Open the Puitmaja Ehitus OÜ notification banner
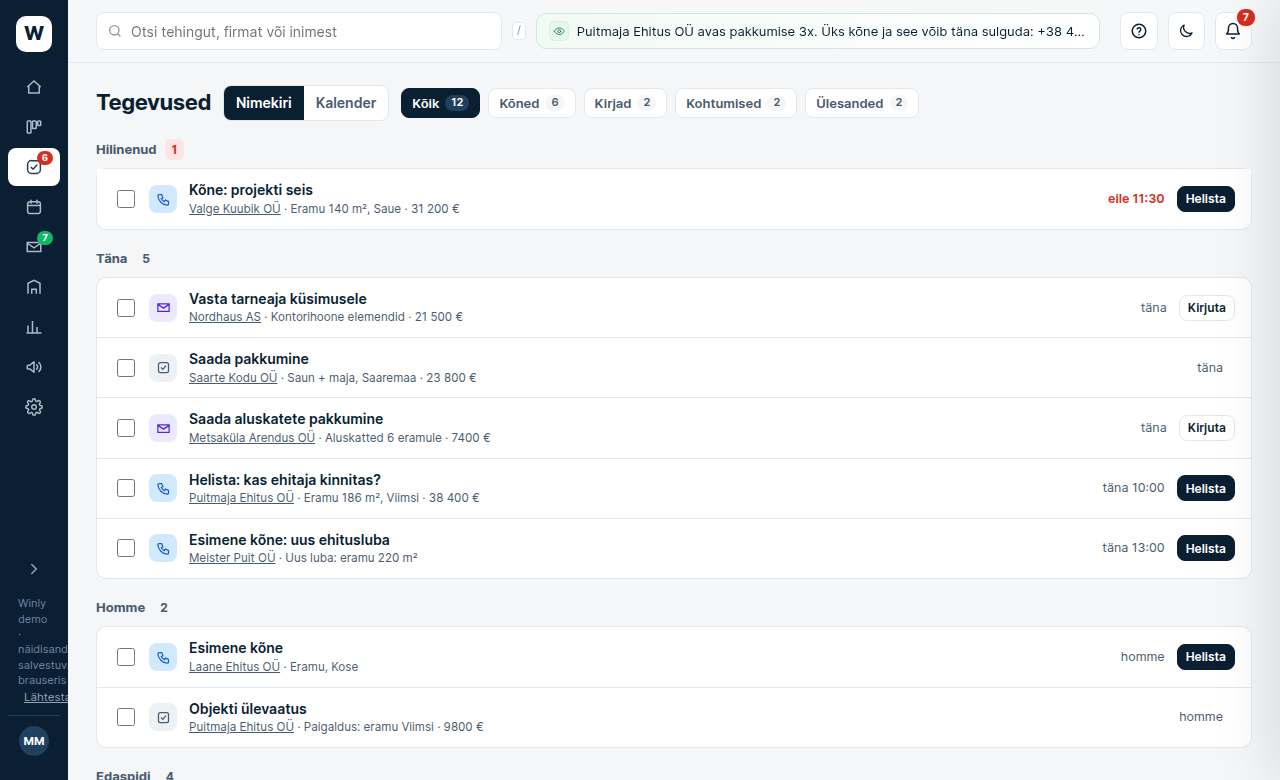 [x=818, y=31]
